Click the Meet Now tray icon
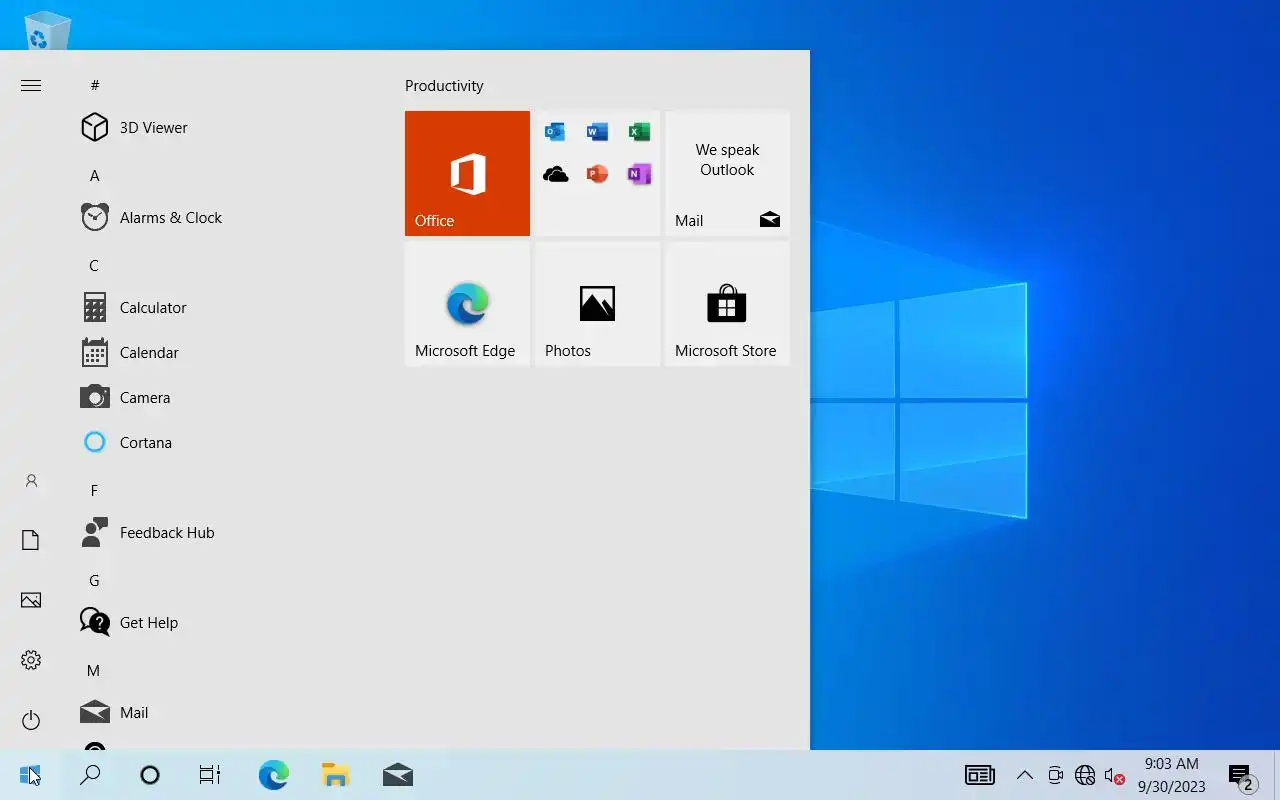Image resolution: width=1280 pixels, height=800 pixels. (1055, 775)
